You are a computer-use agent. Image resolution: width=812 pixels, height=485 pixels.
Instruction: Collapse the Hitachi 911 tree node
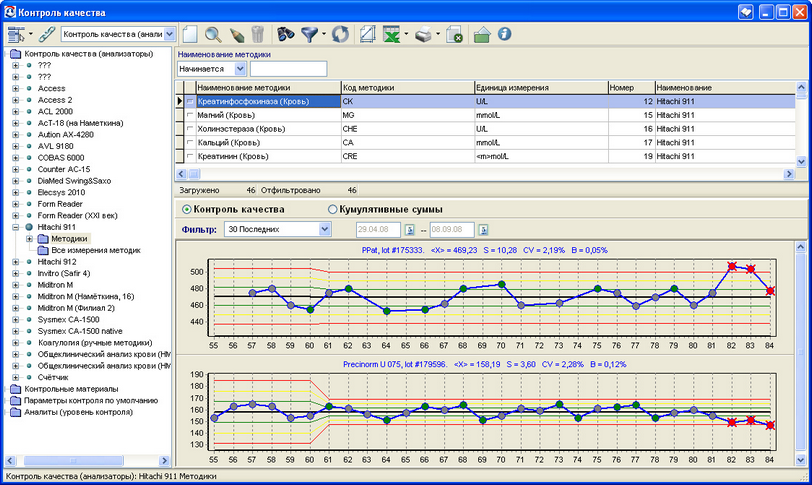(x=16, y=227)
